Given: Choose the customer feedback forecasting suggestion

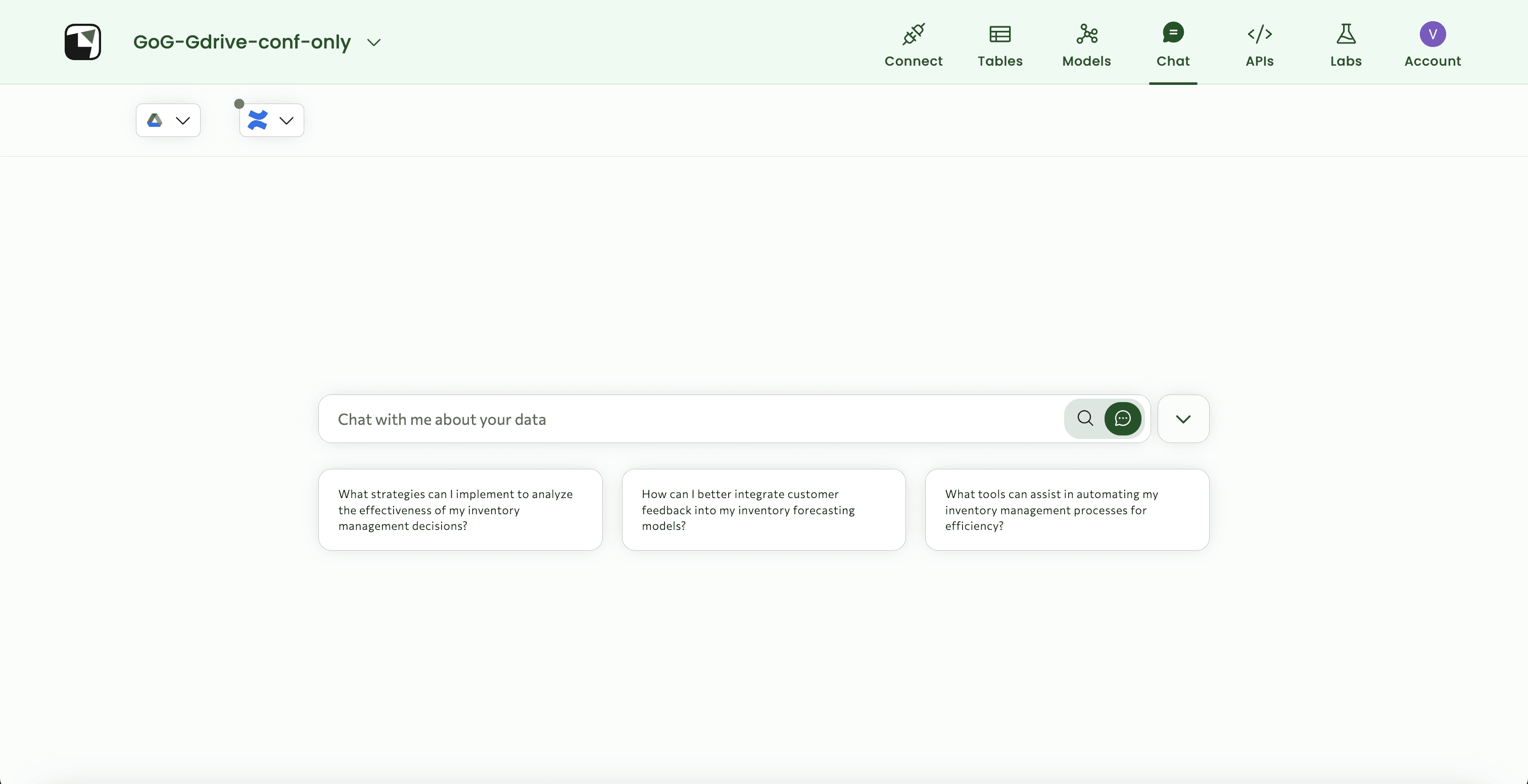Looking at the screenshot, I should pyautogui.click(x=763, y=509).
